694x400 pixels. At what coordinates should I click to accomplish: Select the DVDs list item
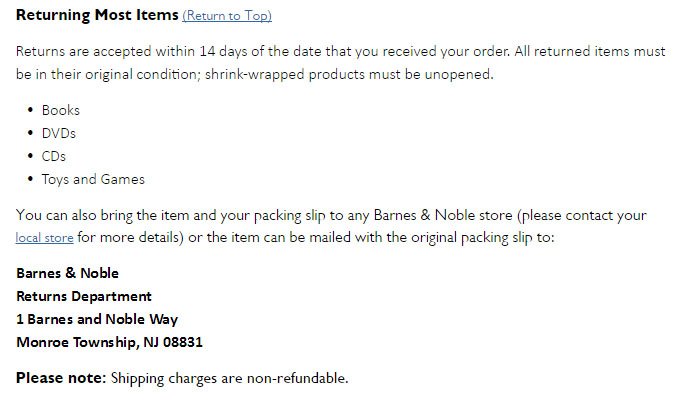click(x=59, y=133)
